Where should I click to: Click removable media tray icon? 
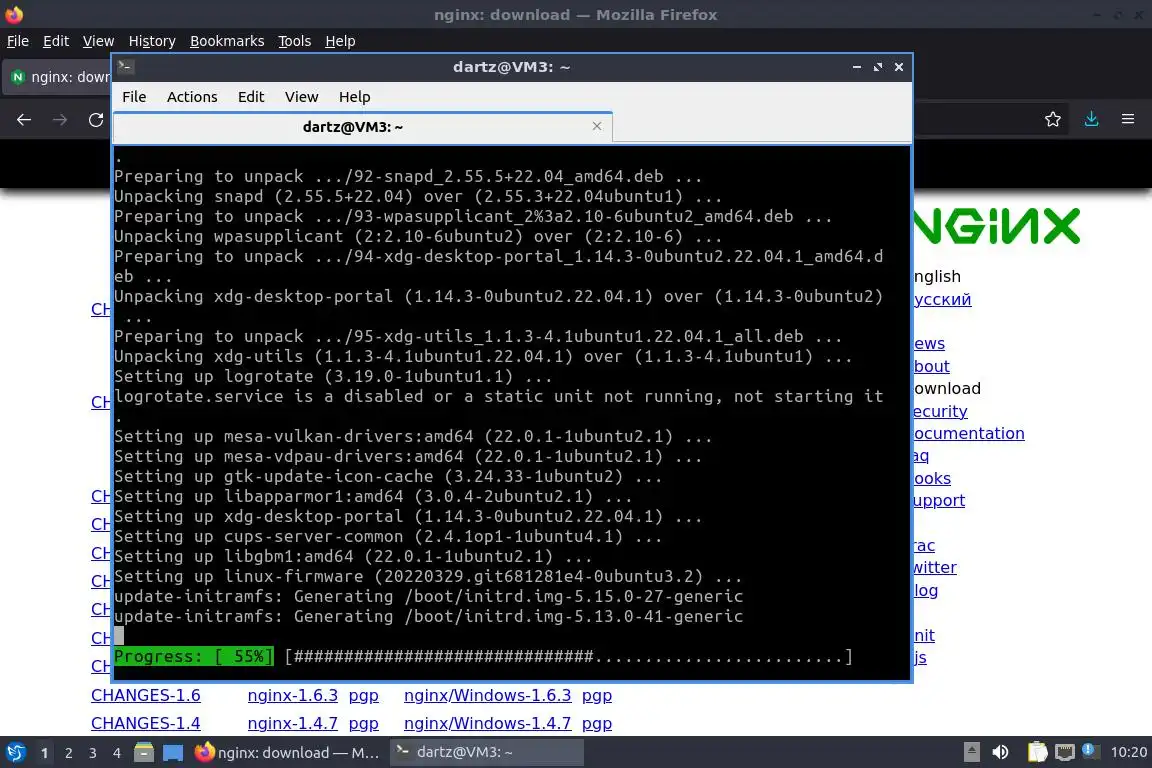pos(971,753)
